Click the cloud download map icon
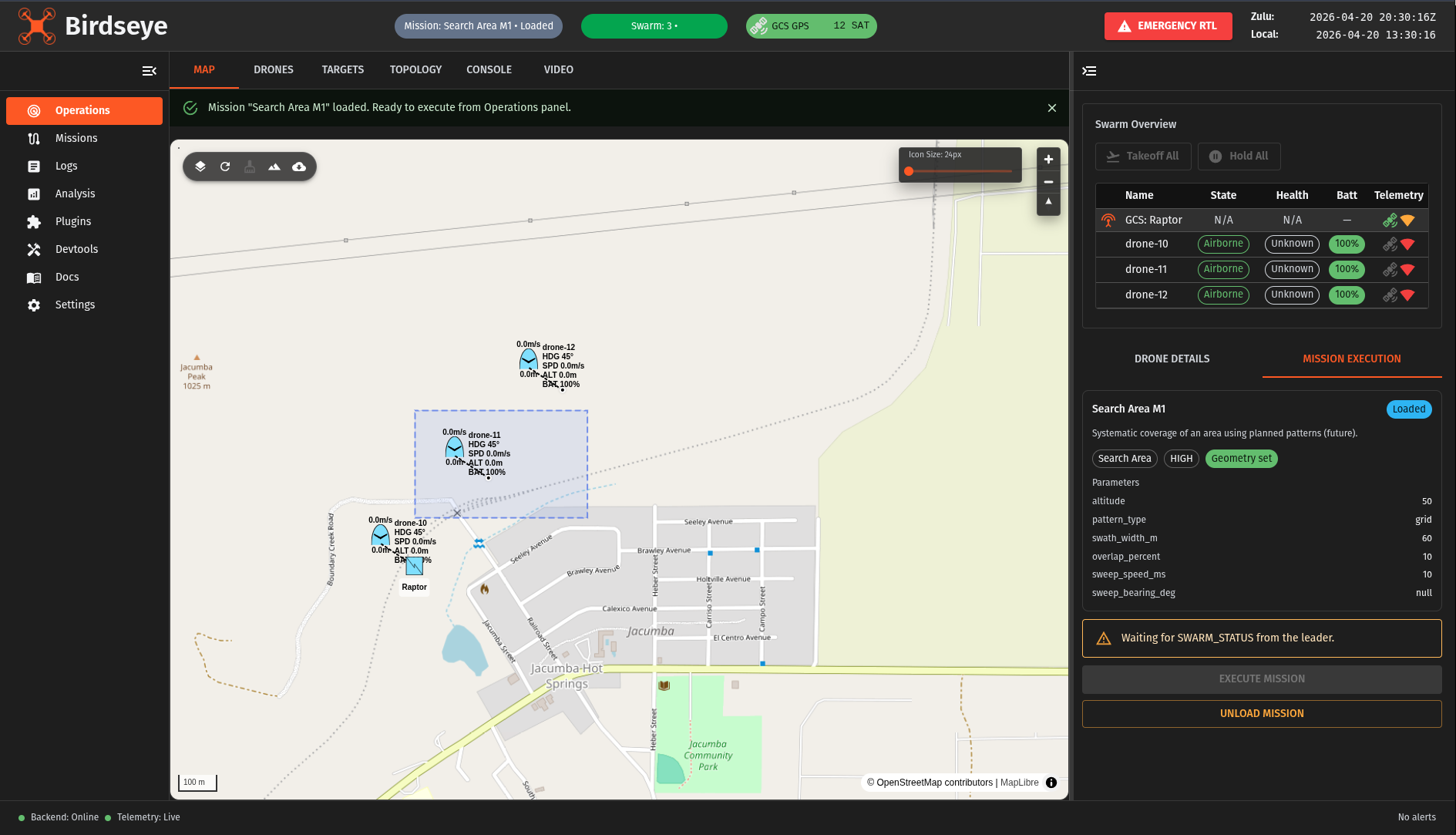Viewport: 1456px width, 835px height. click(299, 167)
